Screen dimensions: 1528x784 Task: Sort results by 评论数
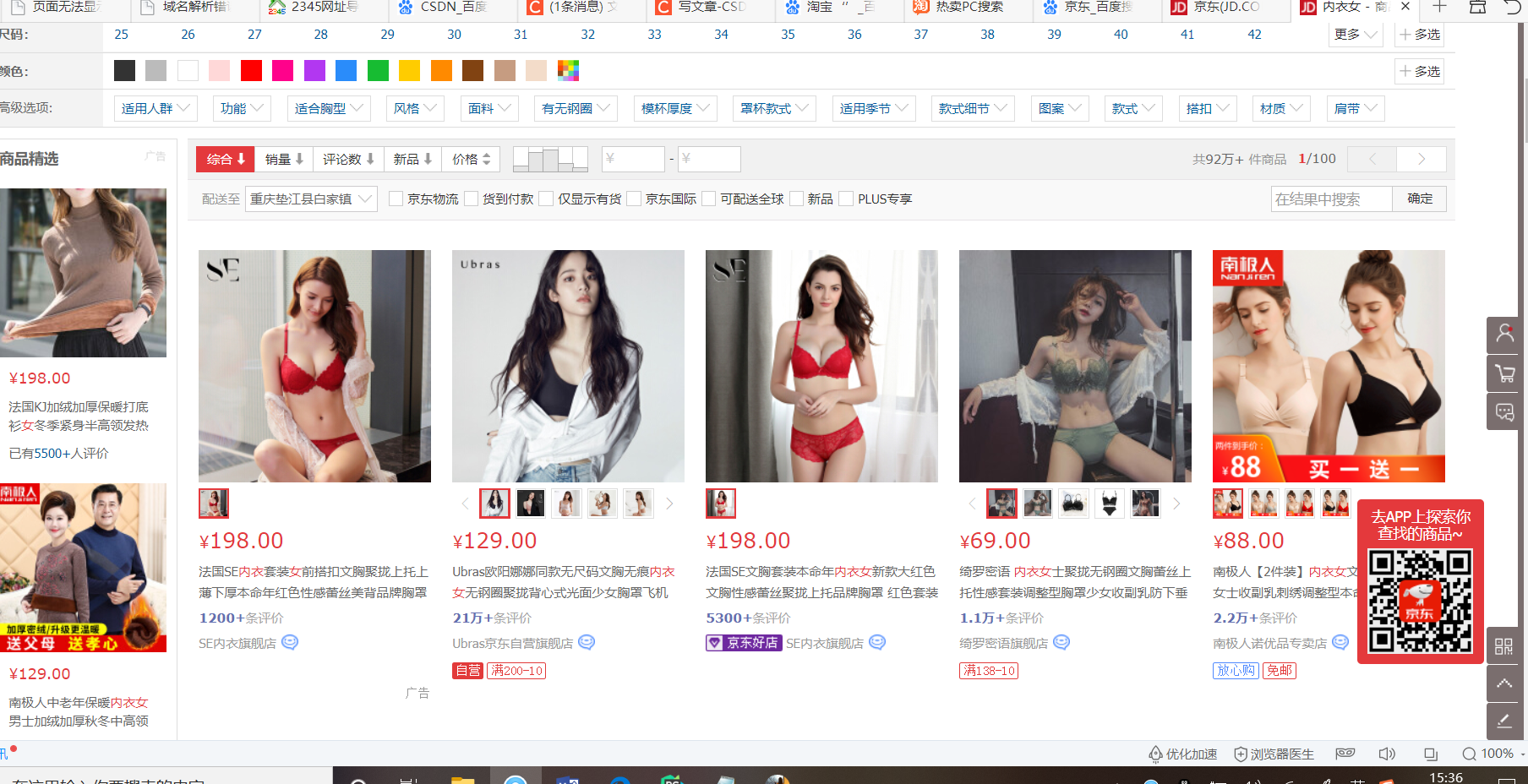click(348, 159)
